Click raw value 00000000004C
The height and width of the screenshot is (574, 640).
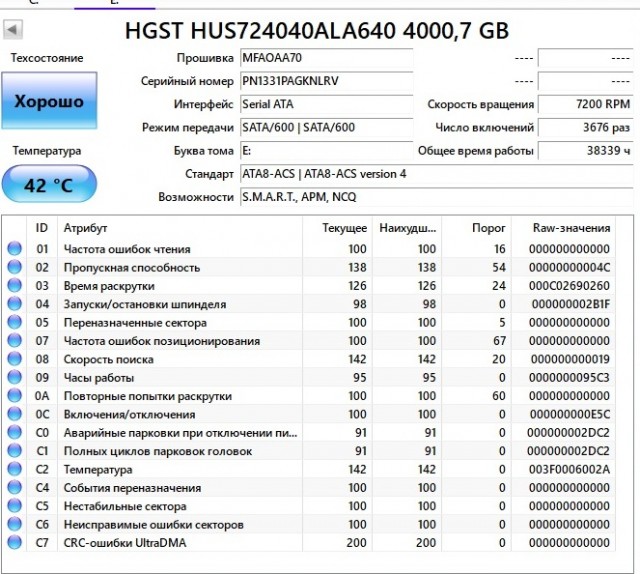coord(569,267)
